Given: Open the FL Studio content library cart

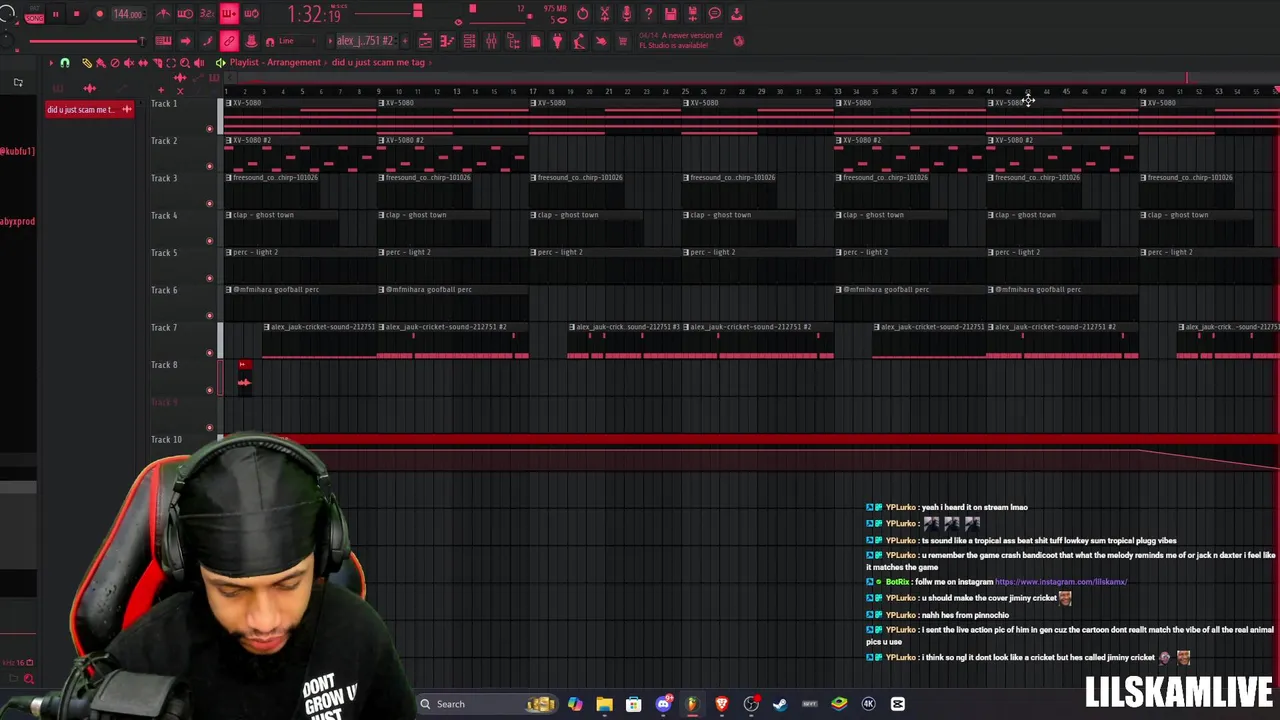Looking at the screenshot, I should tap(622, 41).
